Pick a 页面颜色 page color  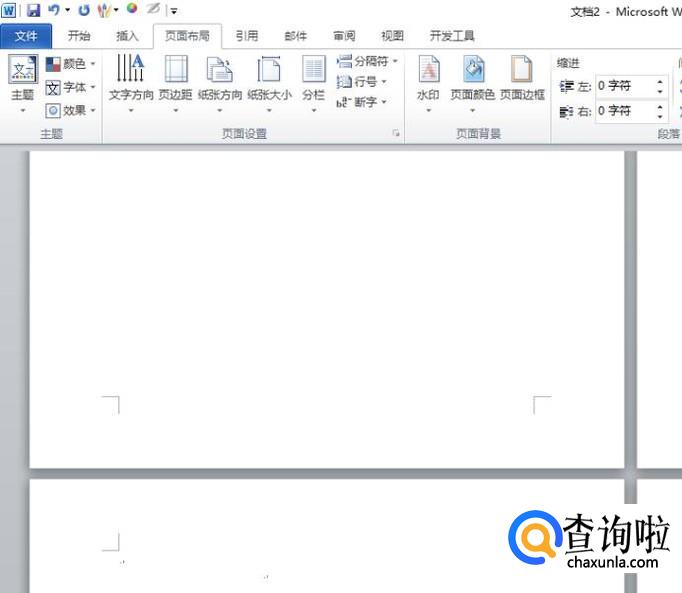(x=472, y=84)
